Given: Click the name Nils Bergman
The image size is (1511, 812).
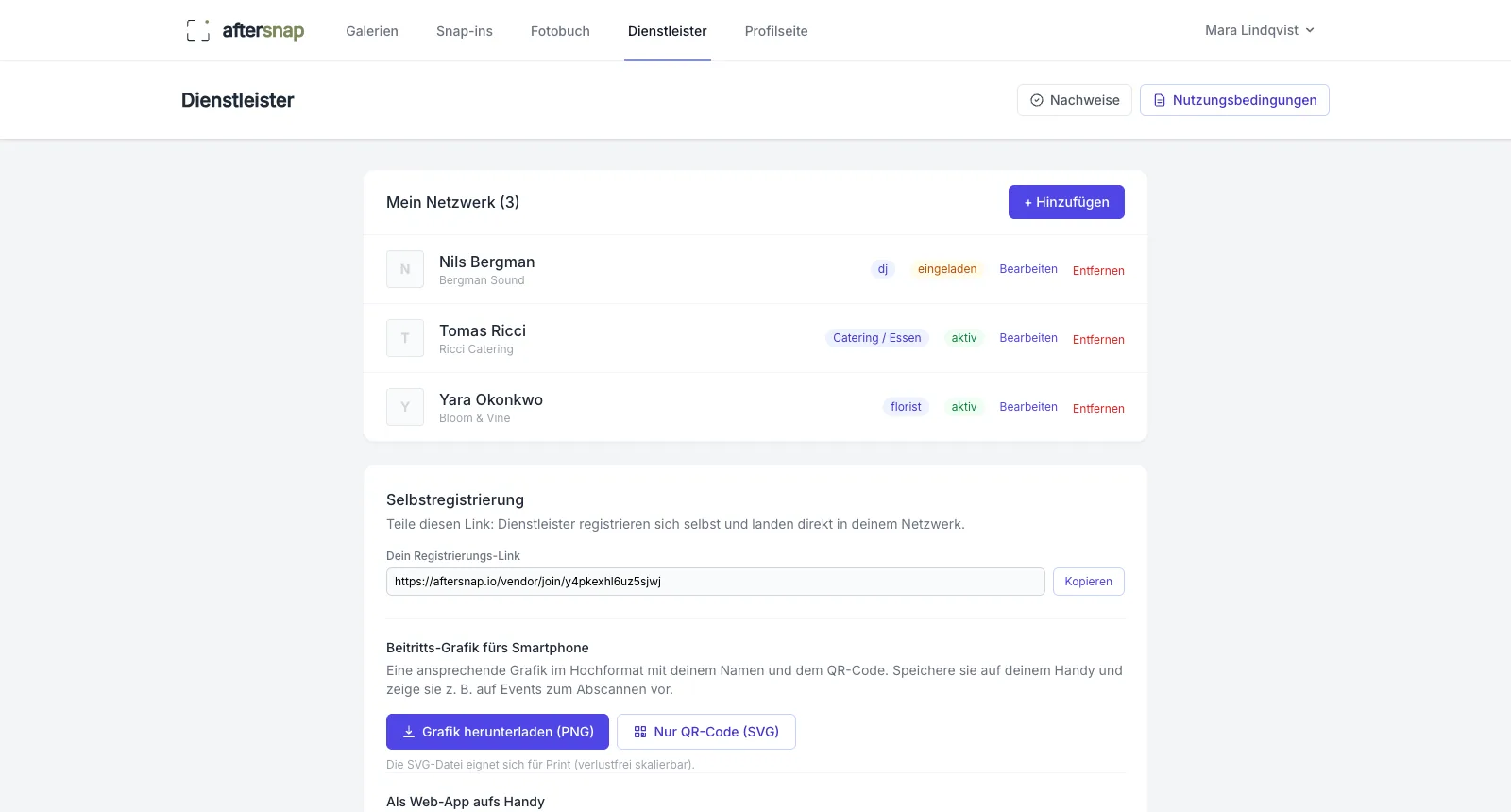Looking at the screenshot, I should point(486,262).
